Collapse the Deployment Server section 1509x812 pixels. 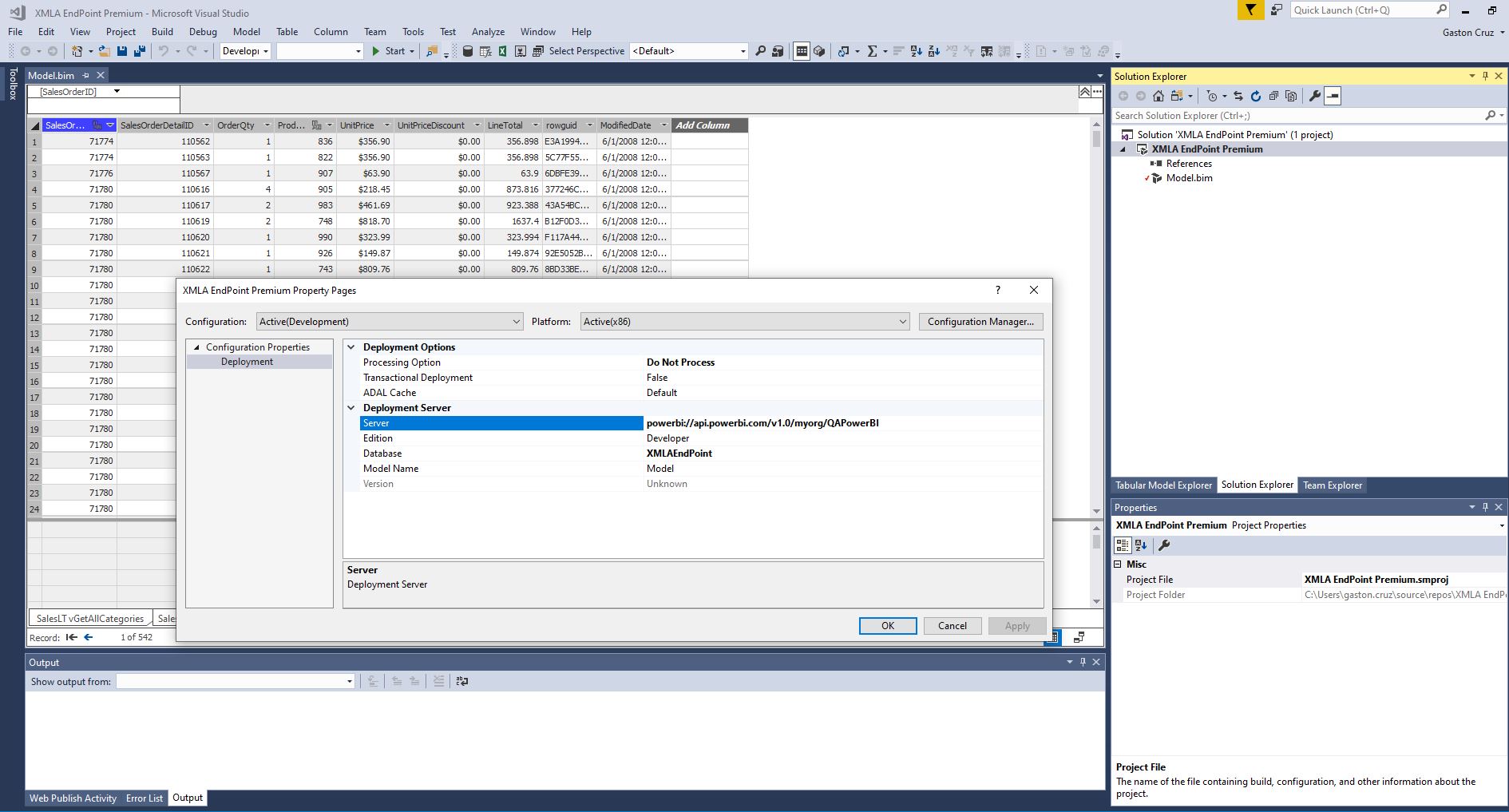click(x=351, y=408)
